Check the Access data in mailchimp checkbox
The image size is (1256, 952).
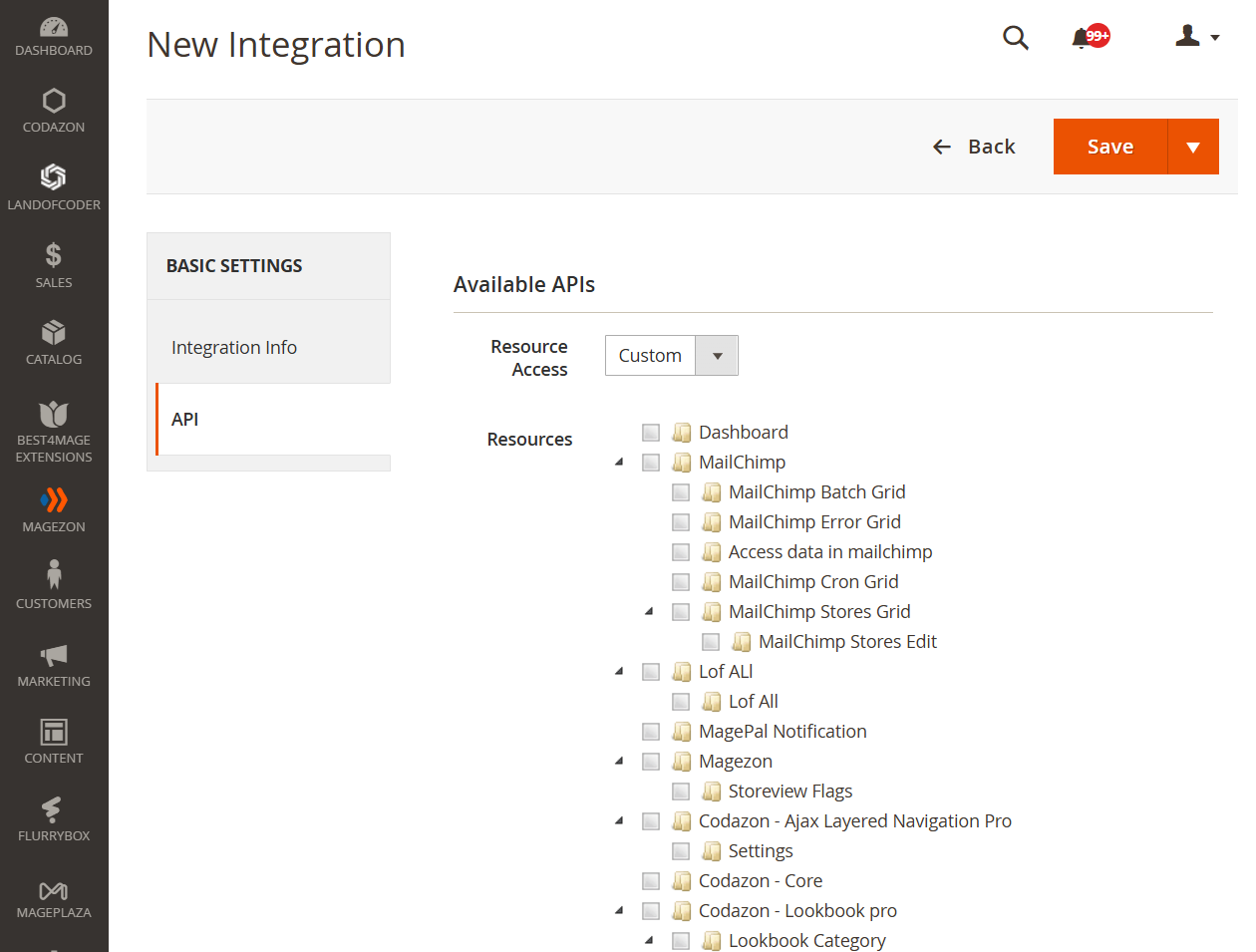(x=681, y=552)
